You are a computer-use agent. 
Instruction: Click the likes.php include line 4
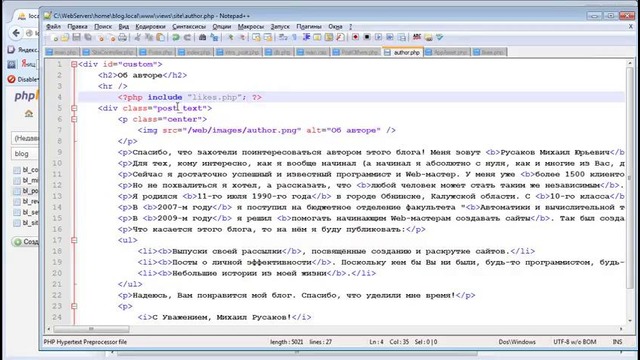tap(190, 97)
